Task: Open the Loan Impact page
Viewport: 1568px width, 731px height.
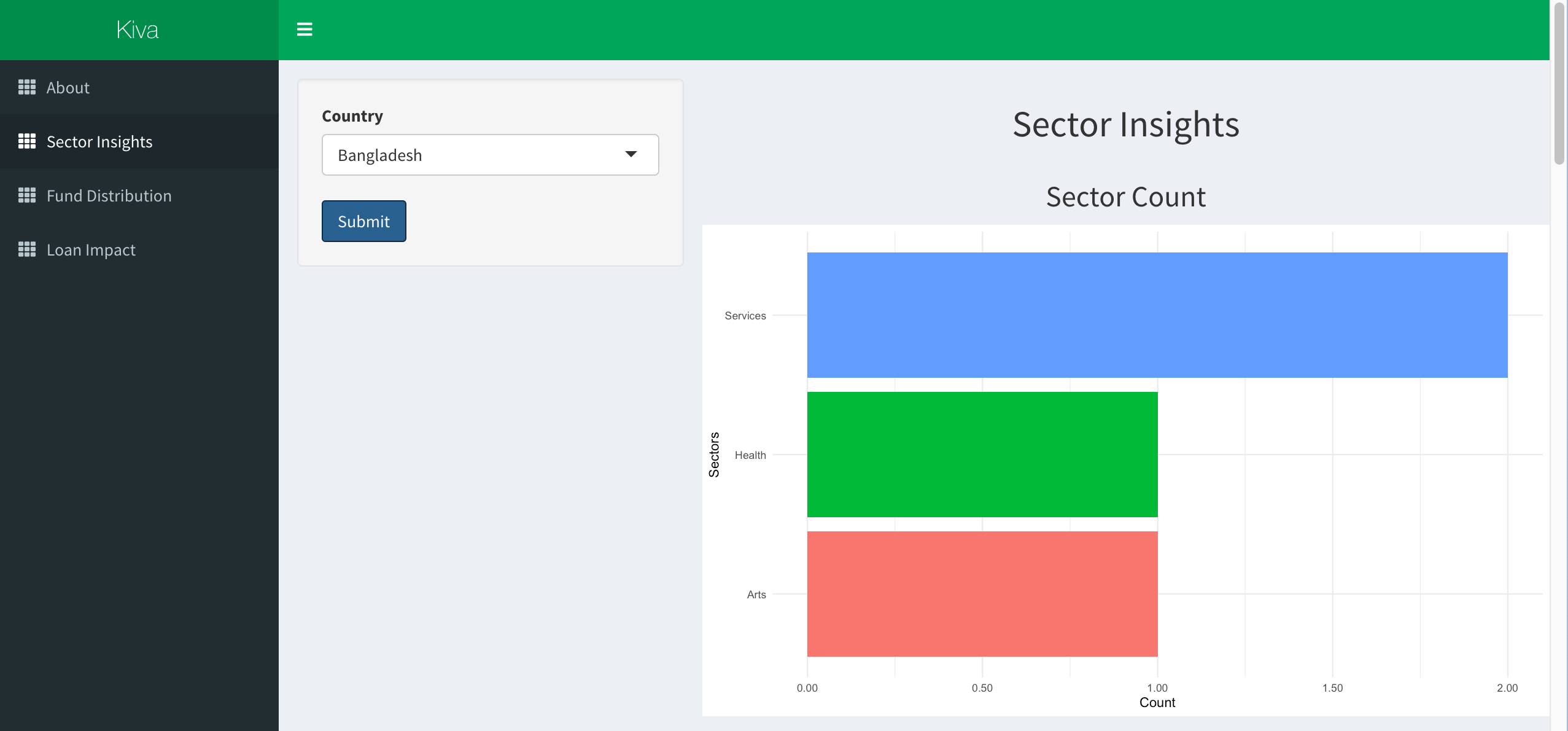Action: click(x=91, y=250)
